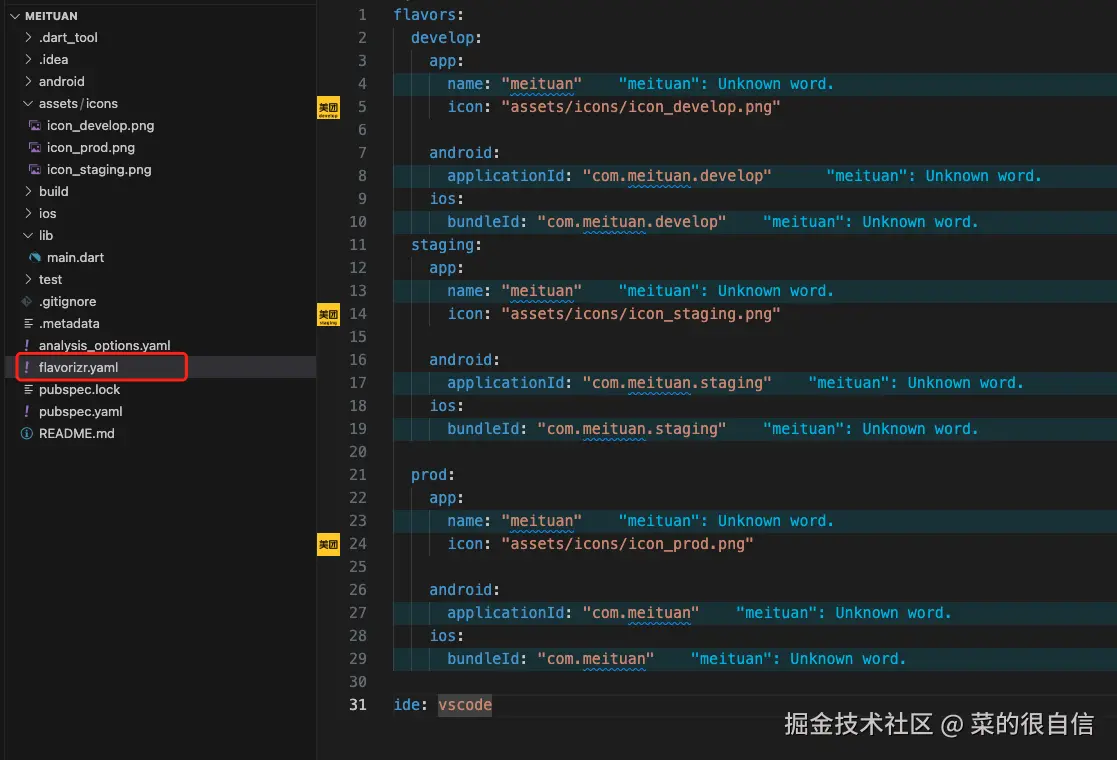Viewport: 1117px width, 760px height.
Task: Click the "flavors:" key on line 1
Action: tap(429, 14)
